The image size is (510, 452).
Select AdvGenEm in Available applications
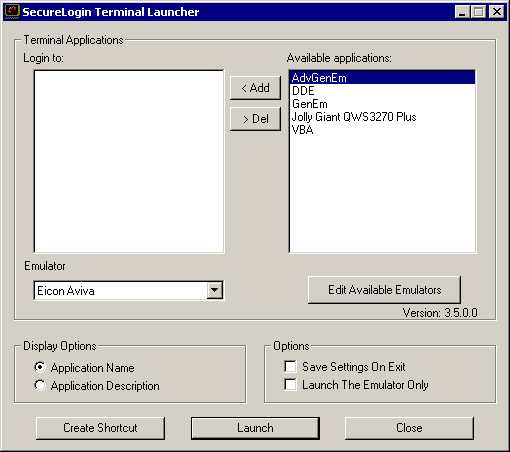(x=382, y=78)
